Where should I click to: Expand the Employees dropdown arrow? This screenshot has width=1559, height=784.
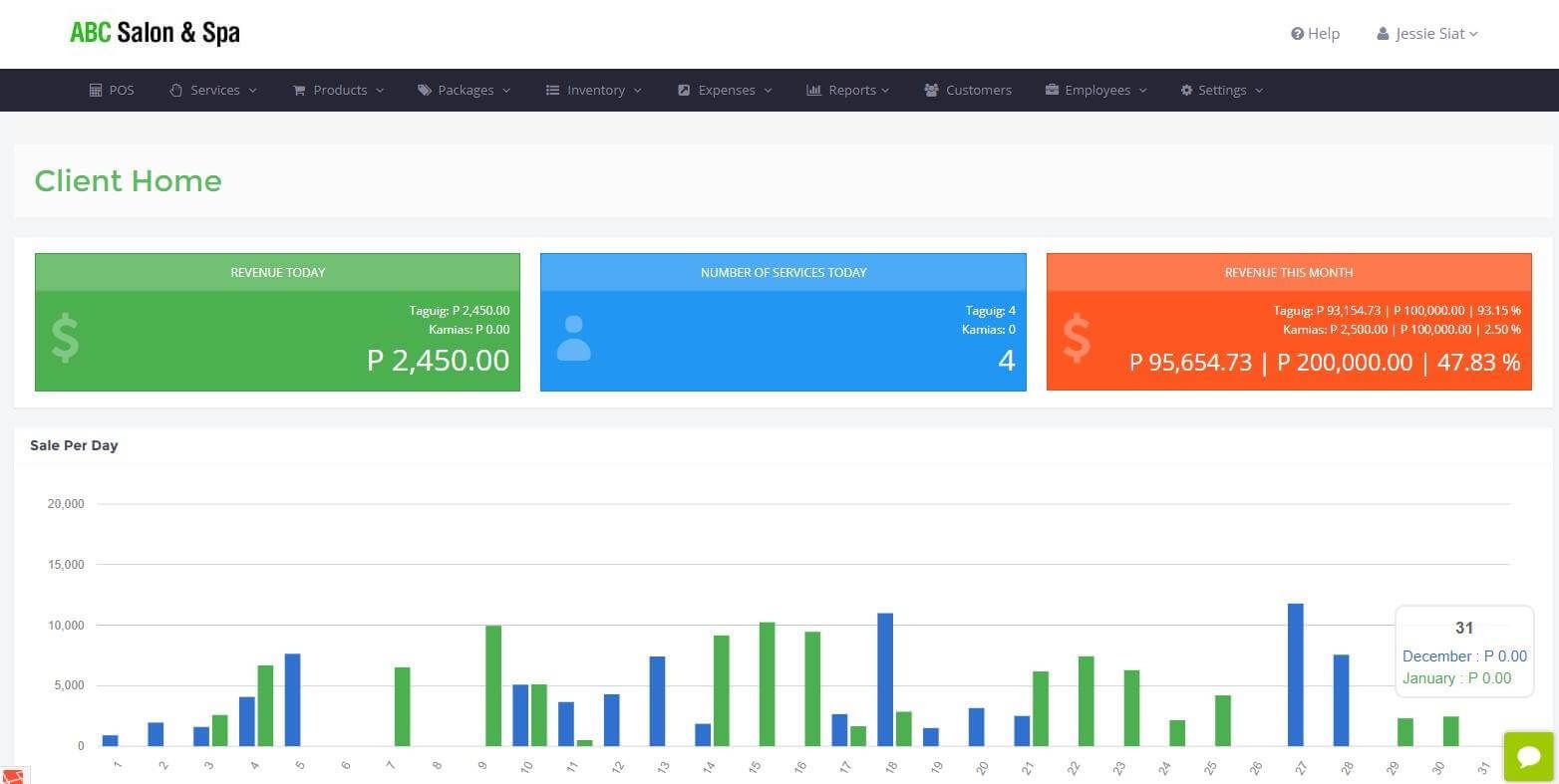tap(1143, 91)
